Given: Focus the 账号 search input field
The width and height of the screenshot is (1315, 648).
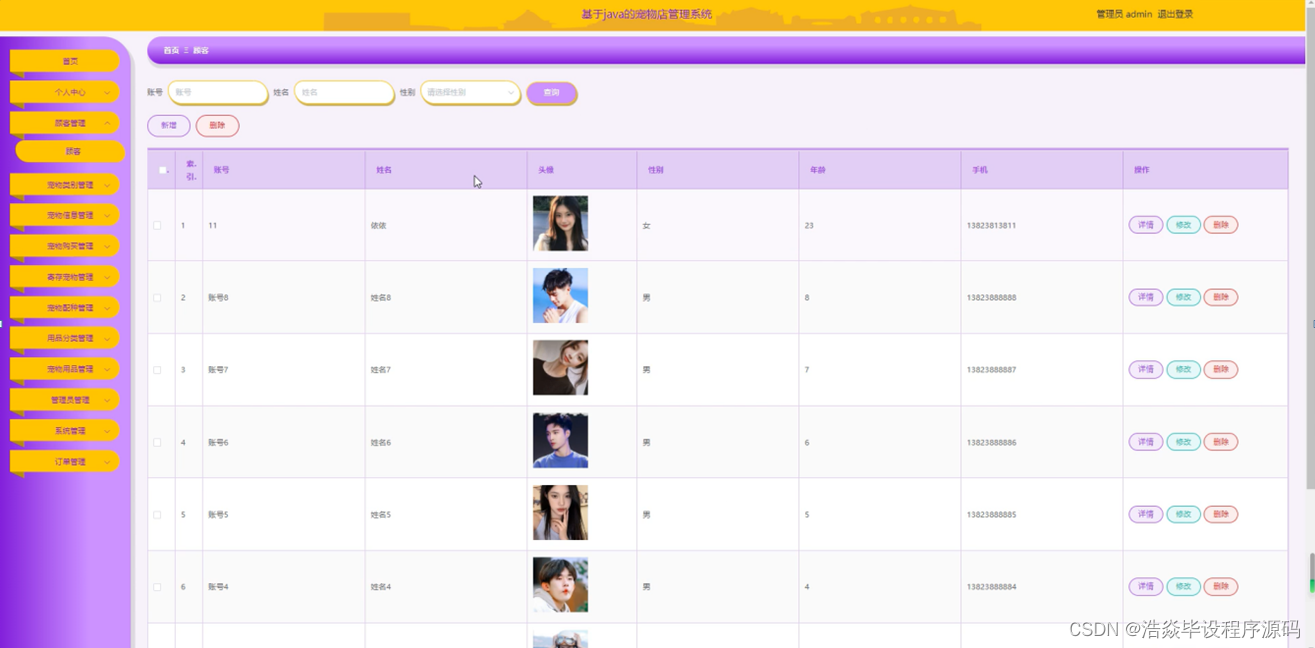Looking at the screenshot, I should coord(217,92).
